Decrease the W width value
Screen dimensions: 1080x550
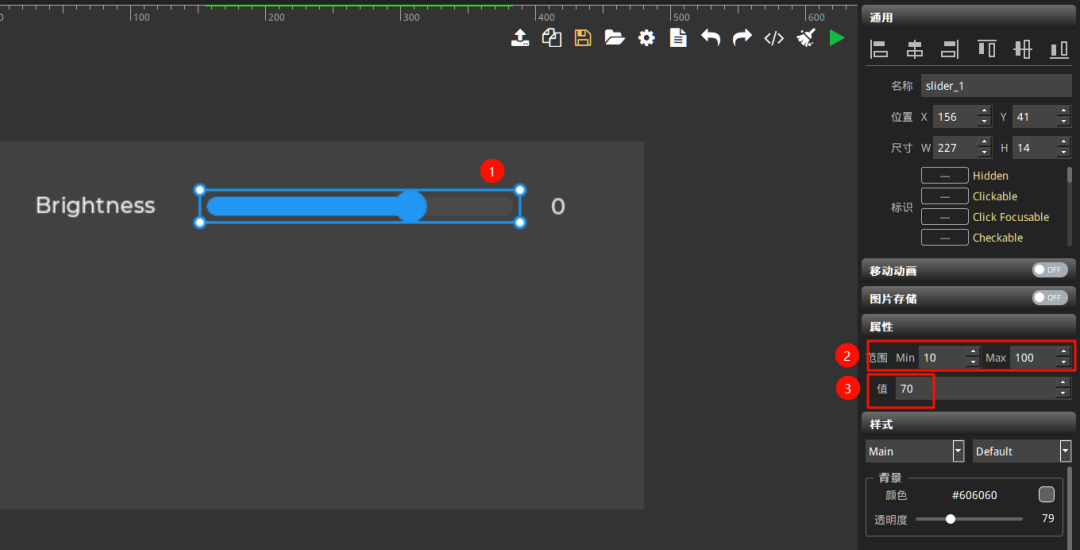coord(984,152)
